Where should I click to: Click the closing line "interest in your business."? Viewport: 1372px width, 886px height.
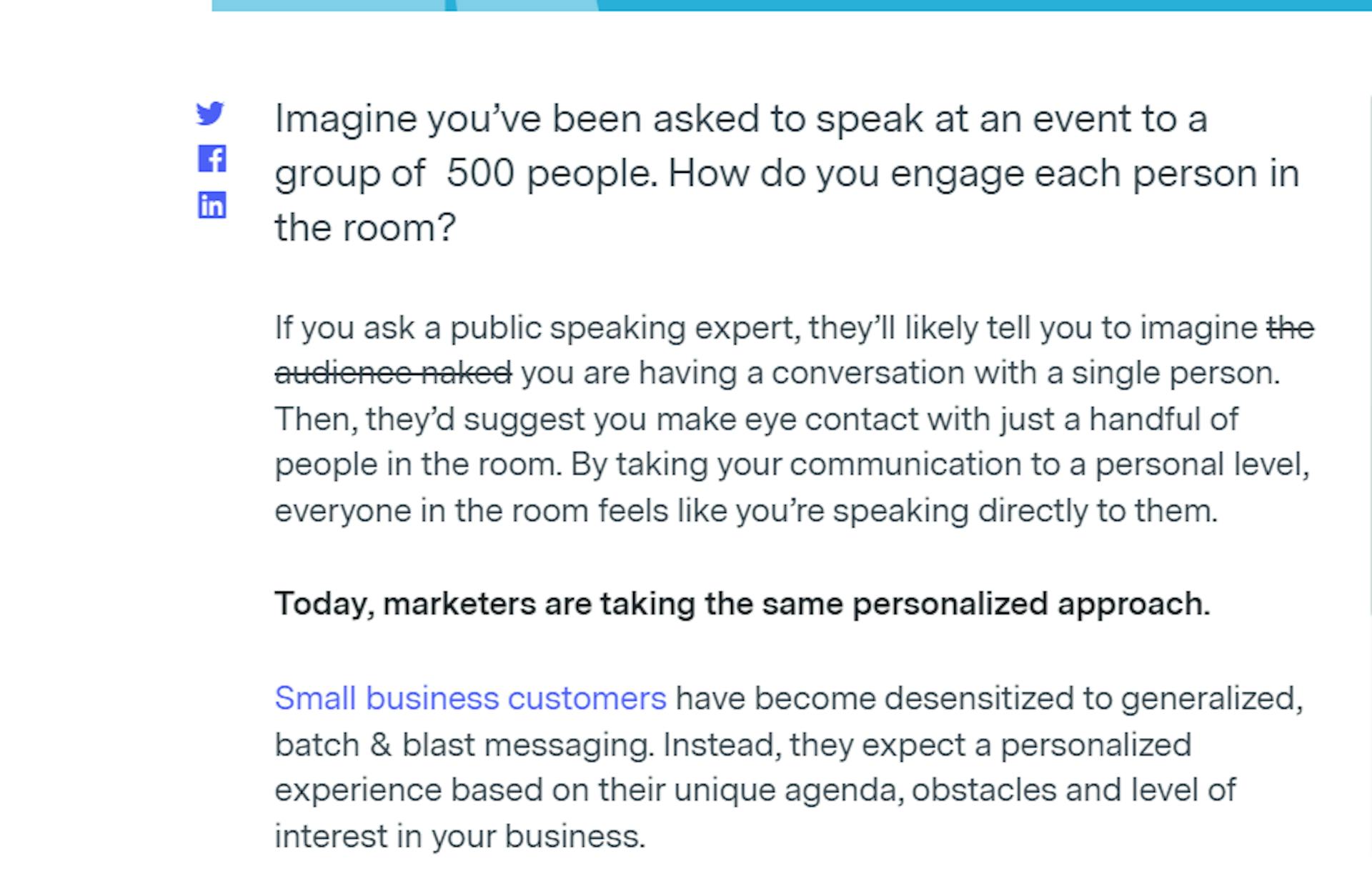pyautogui.click(x=460, y=837)
